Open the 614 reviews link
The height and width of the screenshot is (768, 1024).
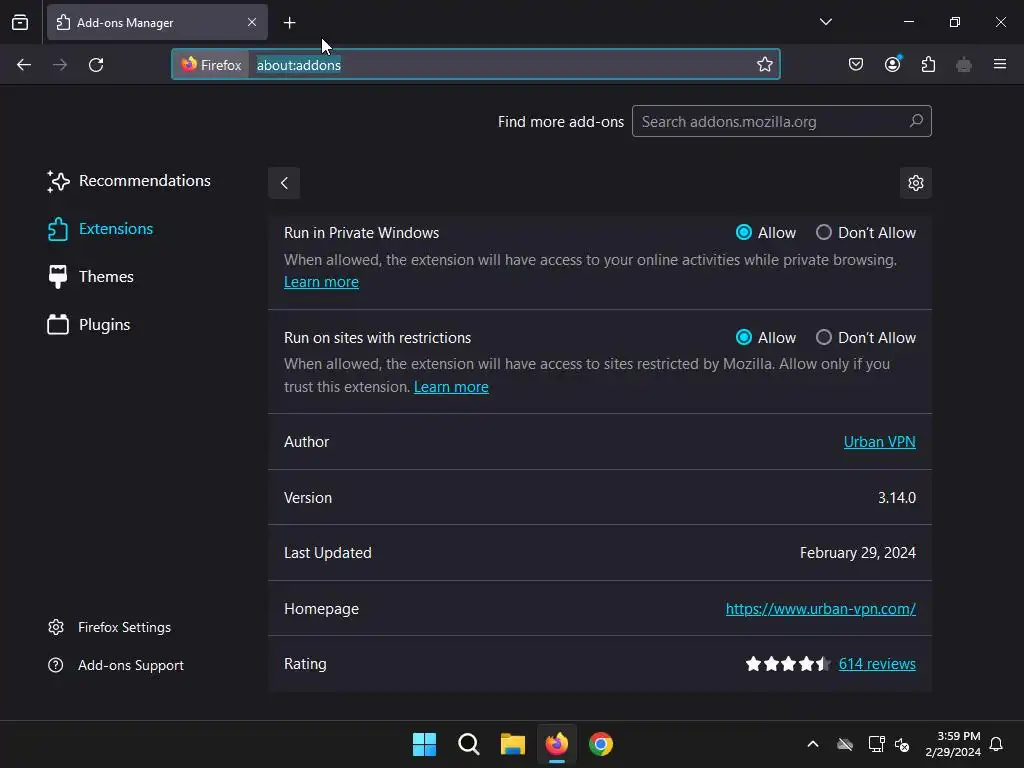coord(876,664)
